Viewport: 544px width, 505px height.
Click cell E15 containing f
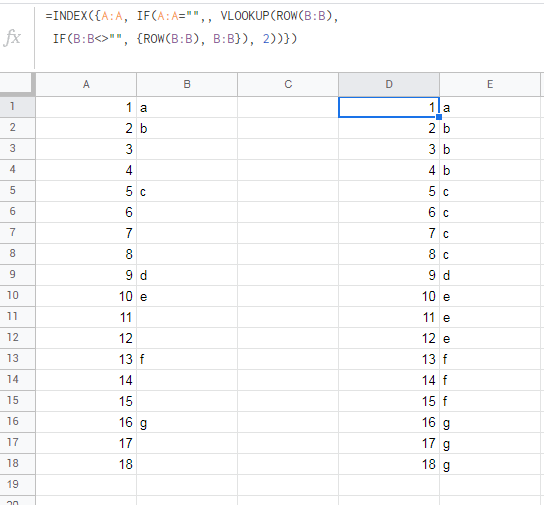(490, 401)
